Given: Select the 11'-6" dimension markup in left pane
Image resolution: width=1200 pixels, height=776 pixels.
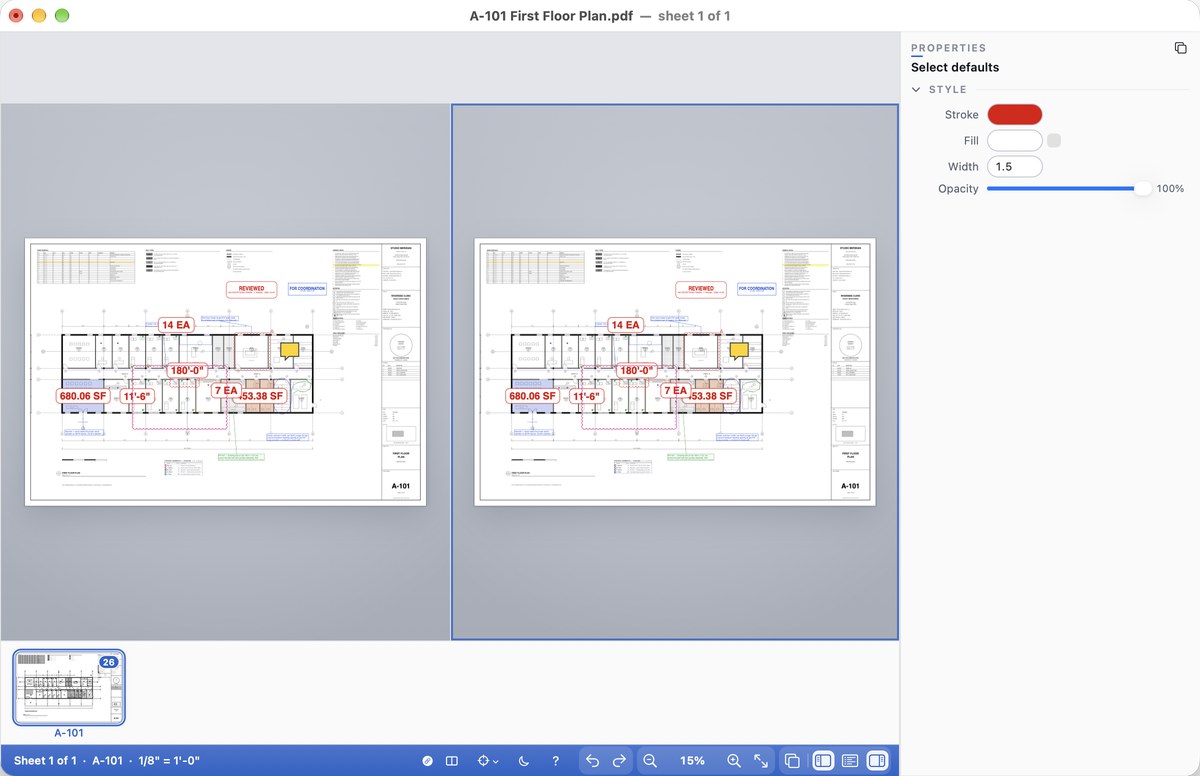Looking at the screenshot, I should (136, 396).
